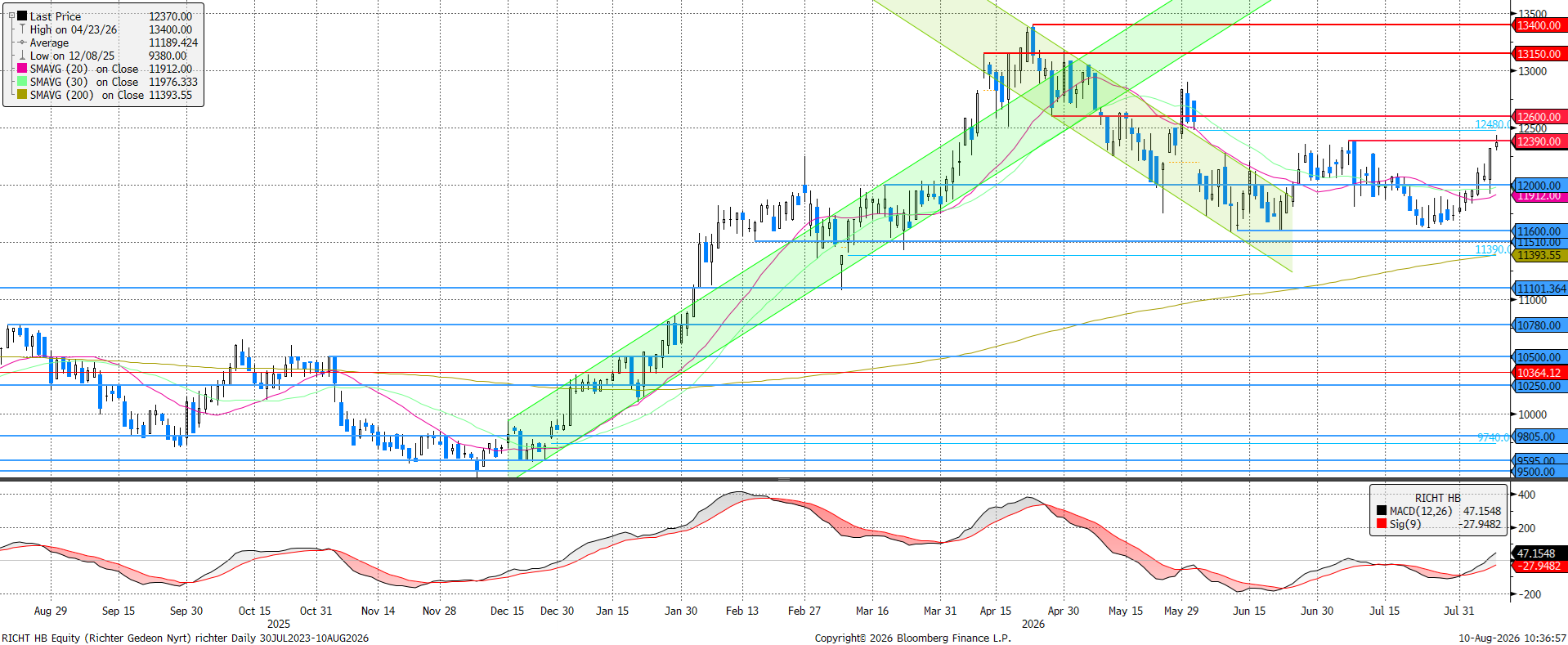The width and height of the screenshot is (1568, 645).
Task: Collapse the Last Price legend tree
Action: click(x=11, y=16)
